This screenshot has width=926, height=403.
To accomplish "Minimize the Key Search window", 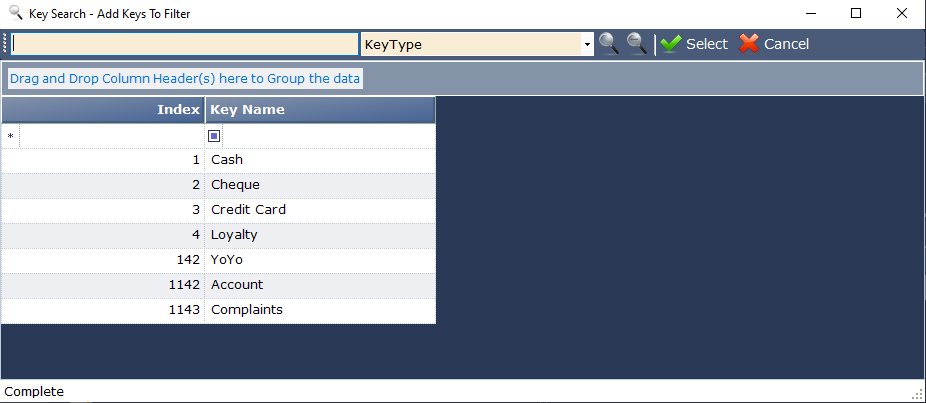I will (810, 13).
